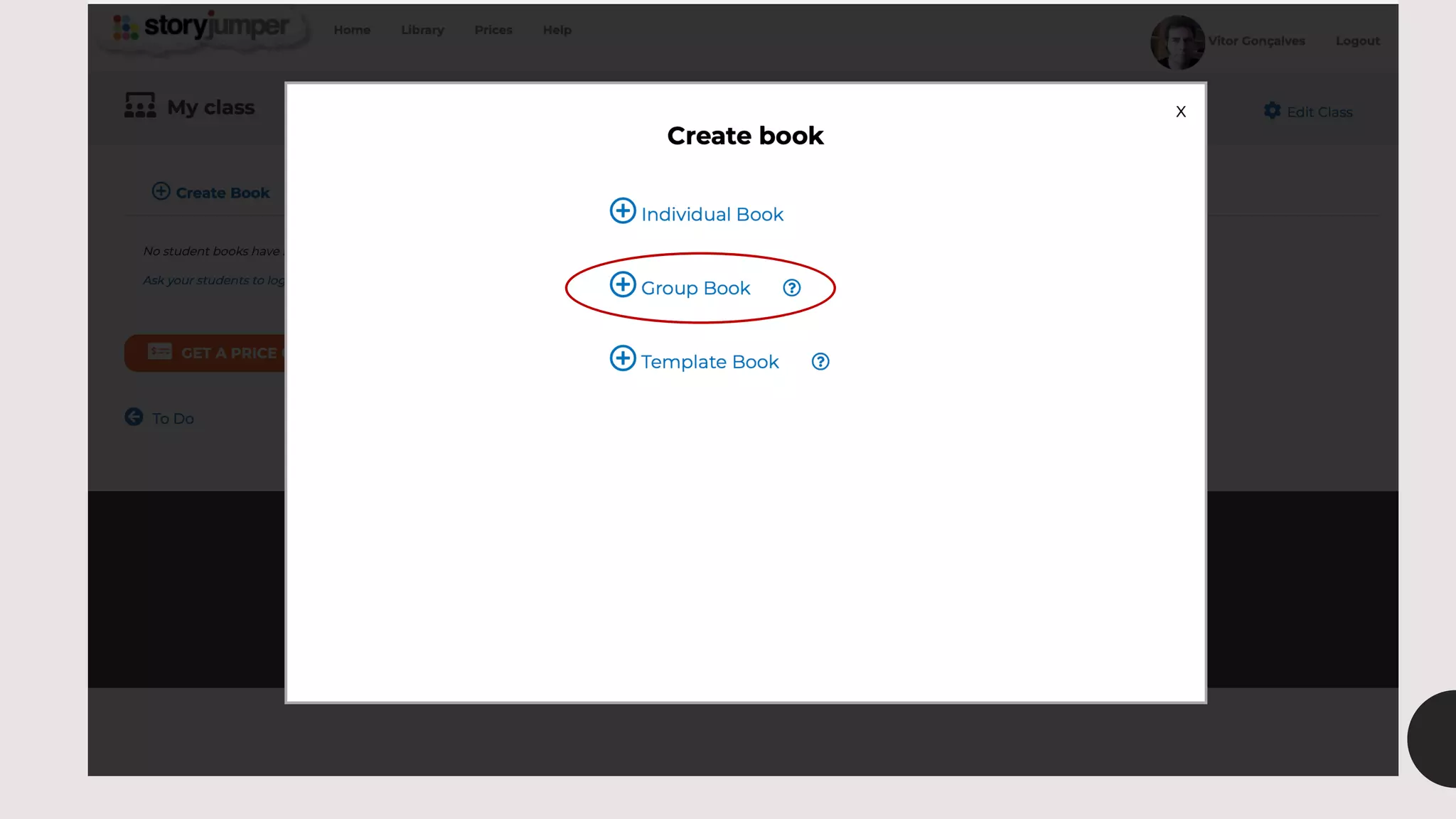Open the Home menu item
The height and width of the screenshot is (819, 1456).
click(x=352, y=30)
